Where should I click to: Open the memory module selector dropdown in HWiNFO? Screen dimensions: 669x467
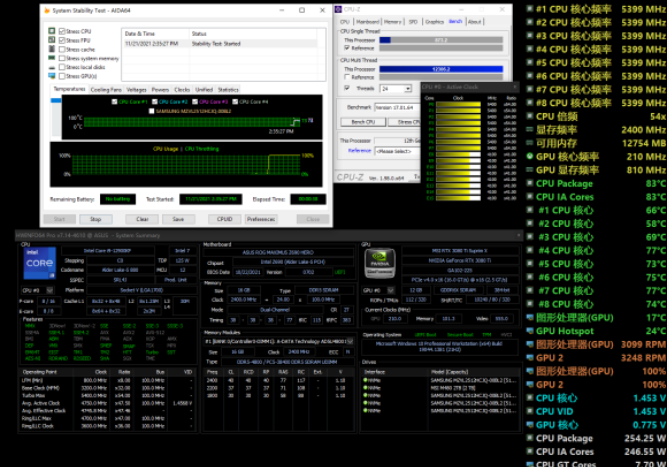350,341
